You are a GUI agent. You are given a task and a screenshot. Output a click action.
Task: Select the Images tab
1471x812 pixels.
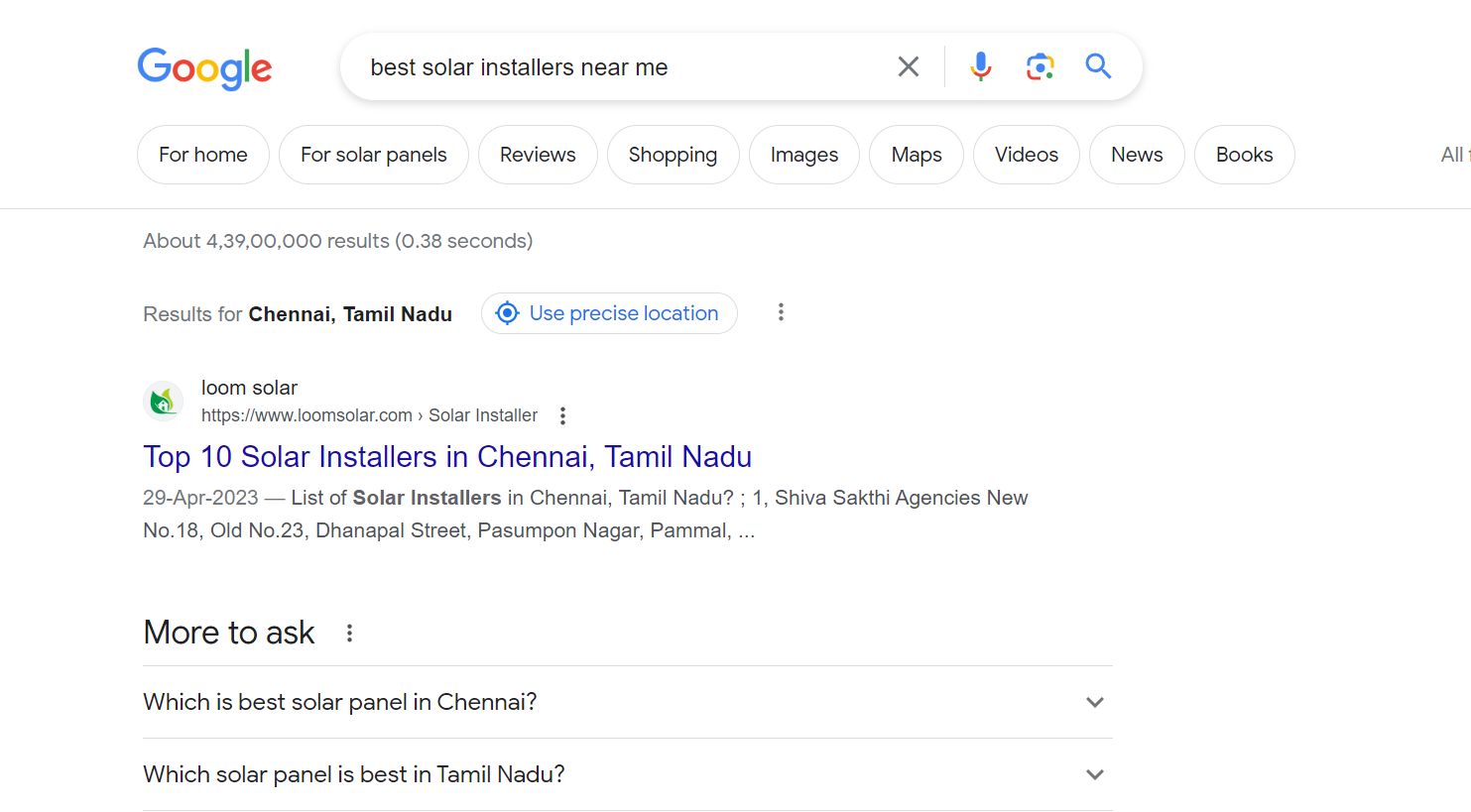803,155
